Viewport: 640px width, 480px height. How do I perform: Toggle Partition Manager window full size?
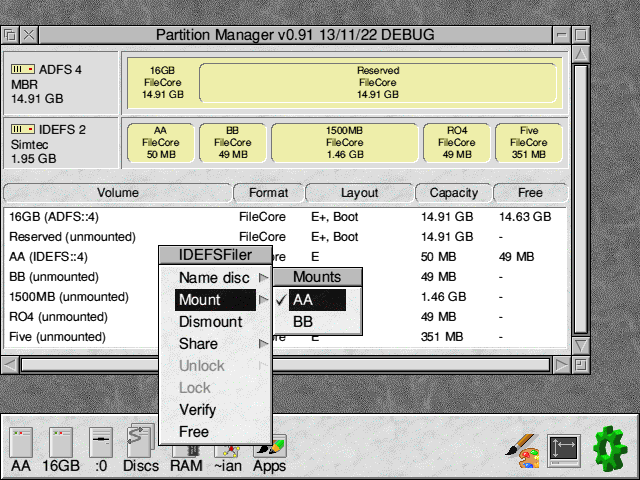tap(580, 35)
